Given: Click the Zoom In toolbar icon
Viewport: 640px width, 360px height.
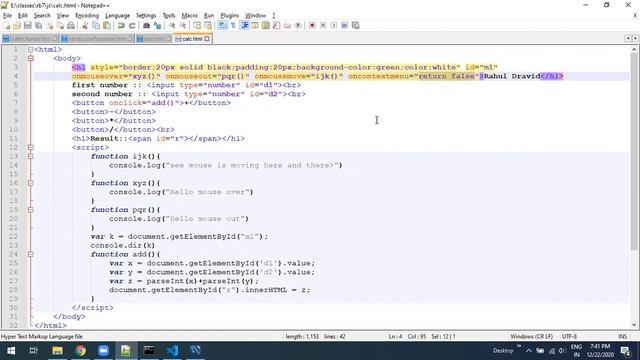Looking at the screenshot, I should pos(172,25).
